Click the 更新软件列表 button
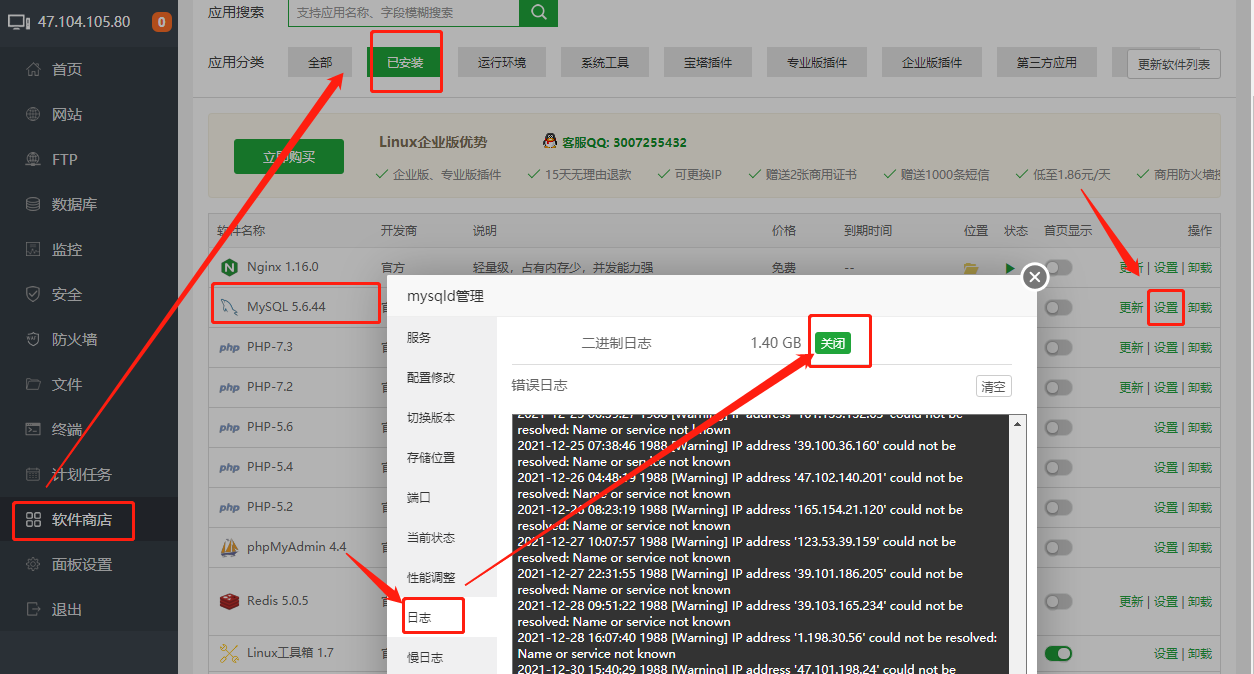 (x=1174, y=65)
